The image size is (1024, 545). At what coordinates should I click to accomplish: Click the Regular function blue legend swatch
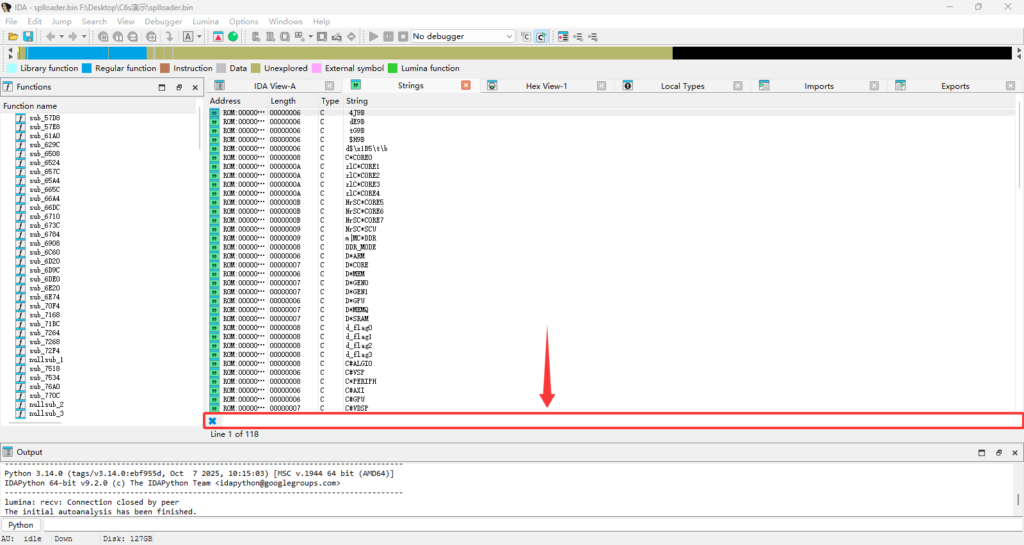tap(87, 68)
